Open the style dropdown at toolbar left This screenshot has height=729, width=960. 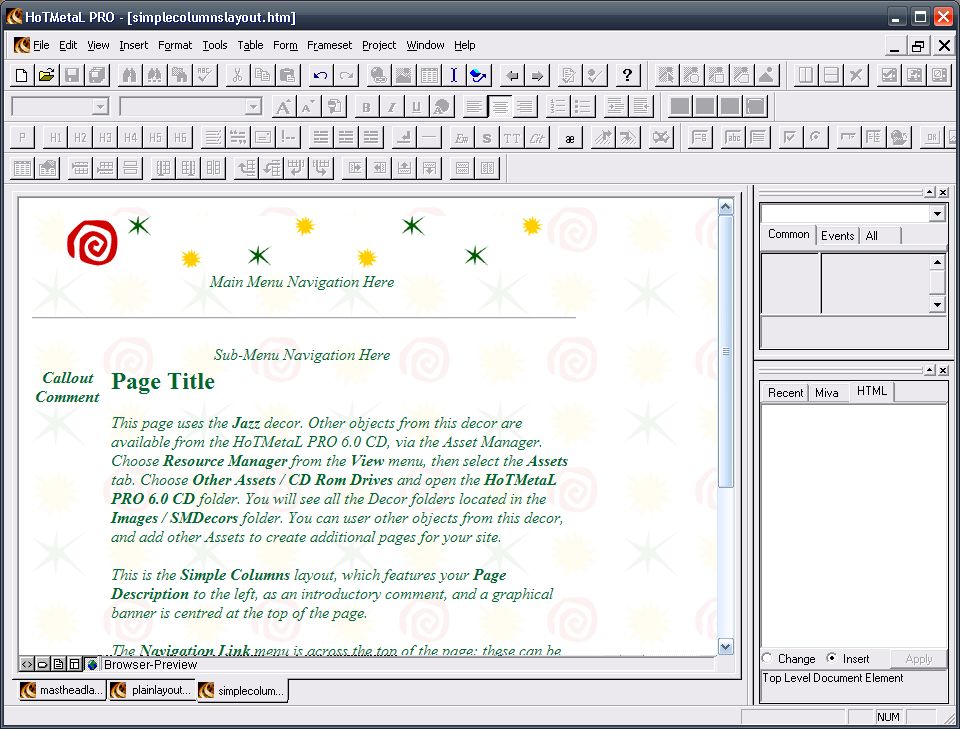coord(99,107)
